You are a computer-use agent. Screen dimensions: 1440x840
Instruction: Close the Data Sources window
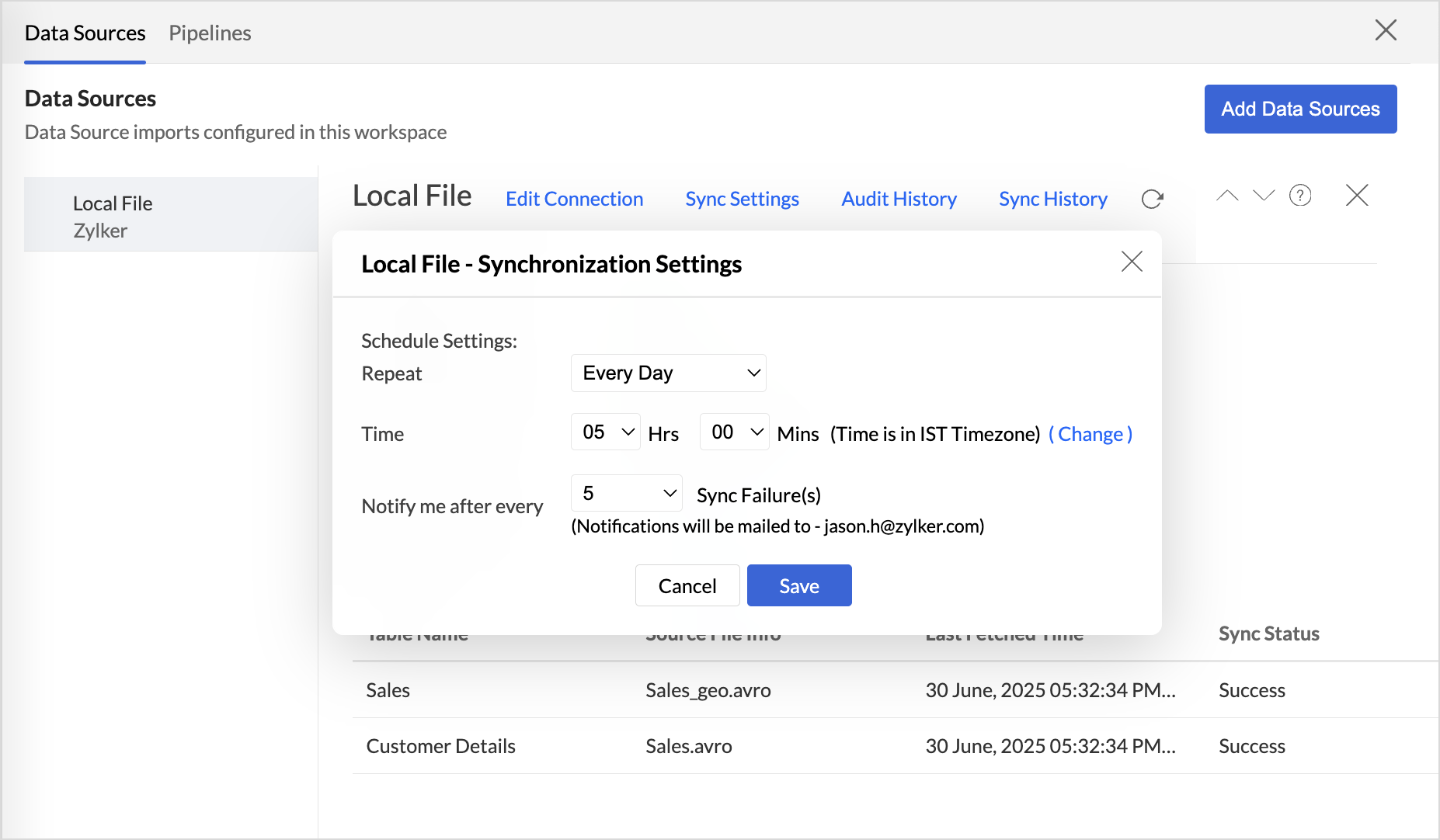1386,31
